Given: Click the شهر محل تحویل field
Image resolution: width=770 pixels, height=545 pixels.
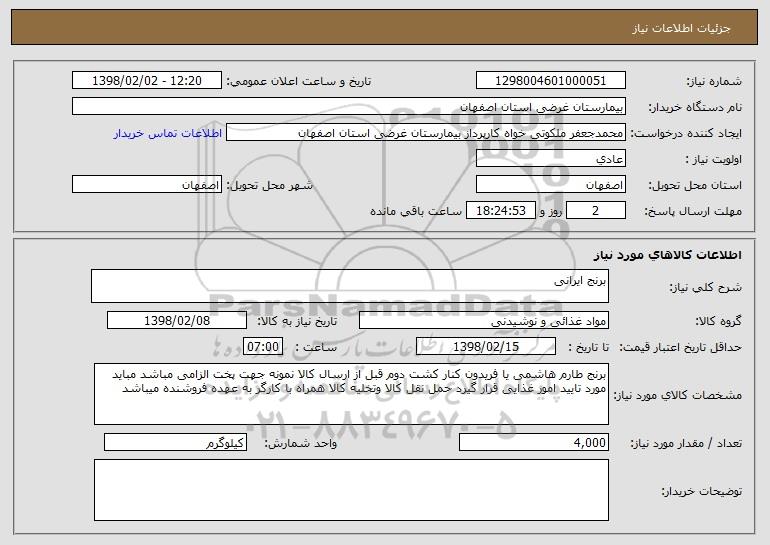Looking at the screenshot, I should (147, 185).
